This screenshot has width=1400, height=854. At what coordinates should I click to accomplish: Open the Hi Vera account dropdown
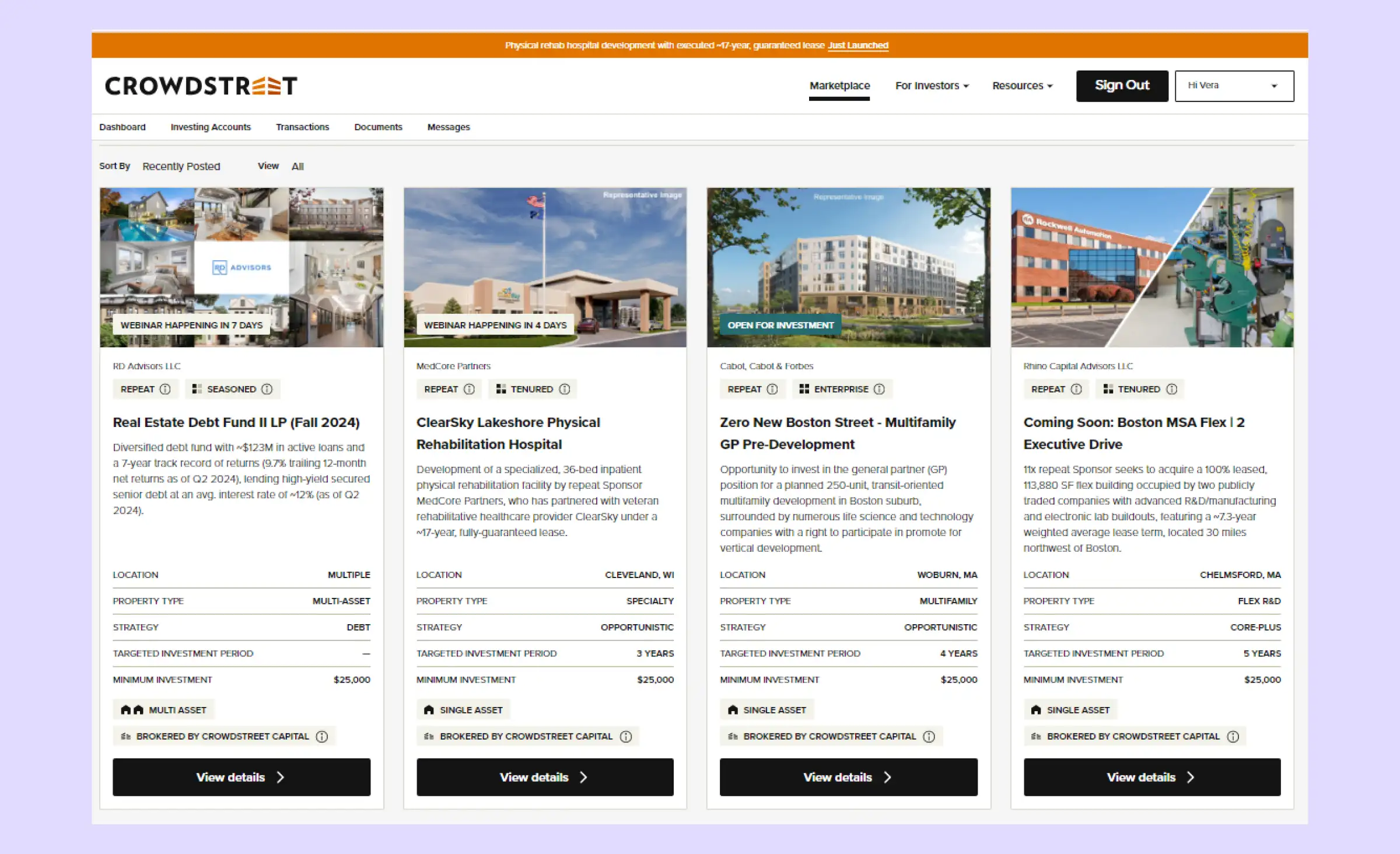click(1233, 86)
